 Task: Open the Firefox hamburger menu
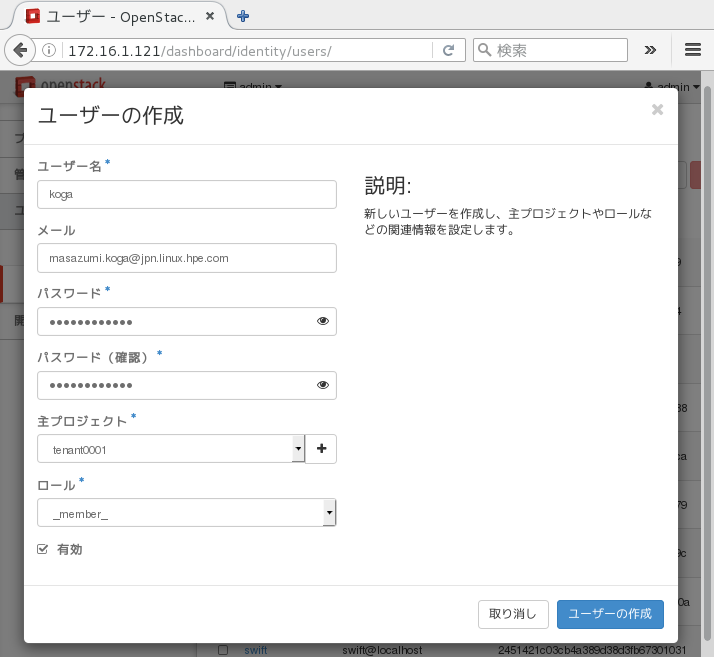click(x=692, y=50)
